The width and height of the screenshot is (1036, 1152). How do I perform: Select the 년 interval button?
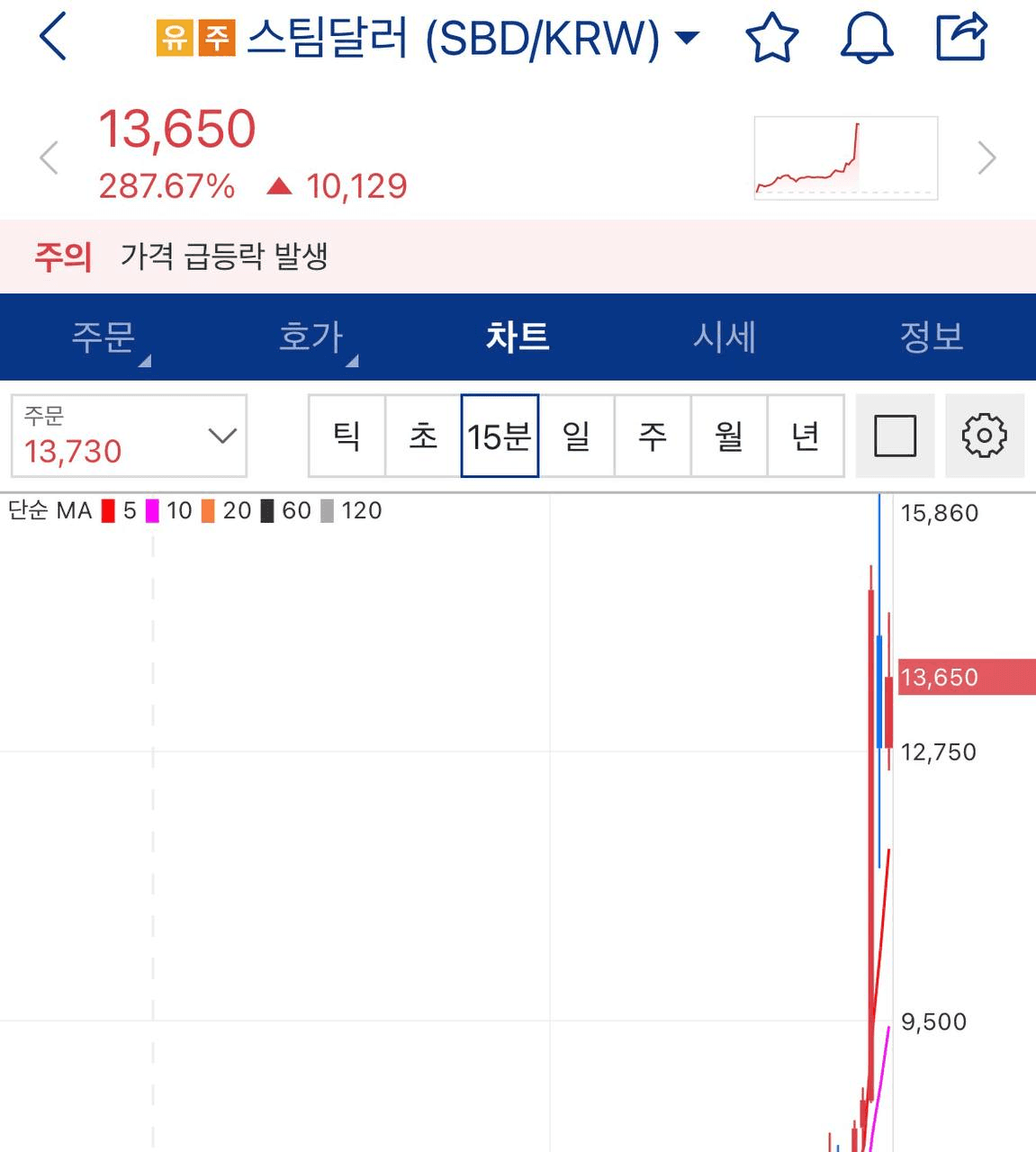pos(806,436)
